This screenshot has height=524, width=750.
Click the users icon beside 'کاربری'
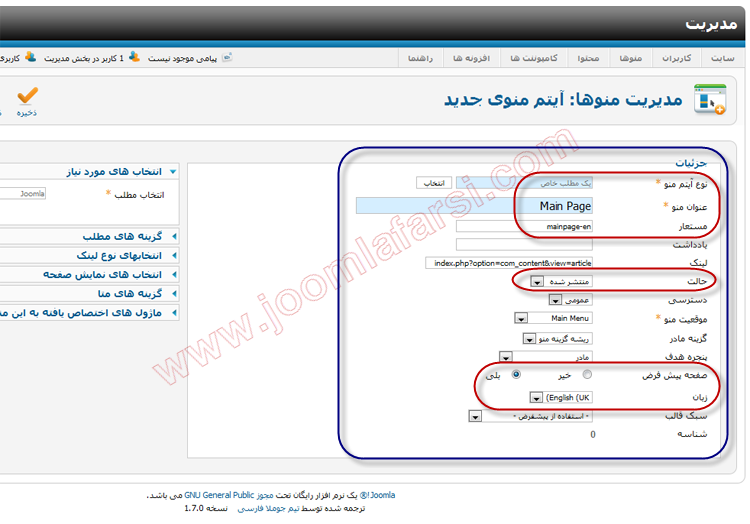pos(31,57)
